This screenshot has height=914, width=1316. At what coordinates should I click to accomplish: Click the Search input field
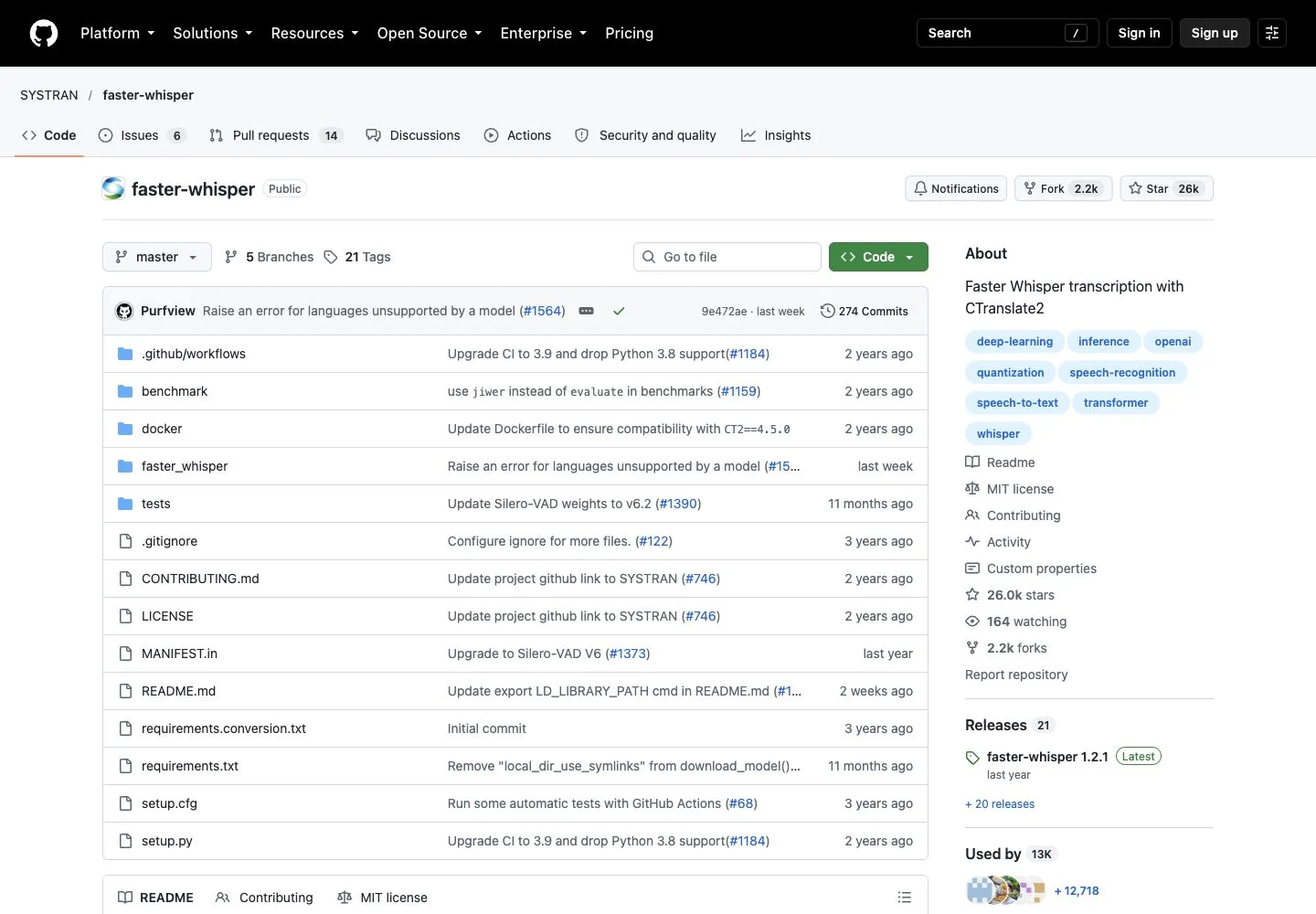pyautogui.click(x=1007, y=33)
